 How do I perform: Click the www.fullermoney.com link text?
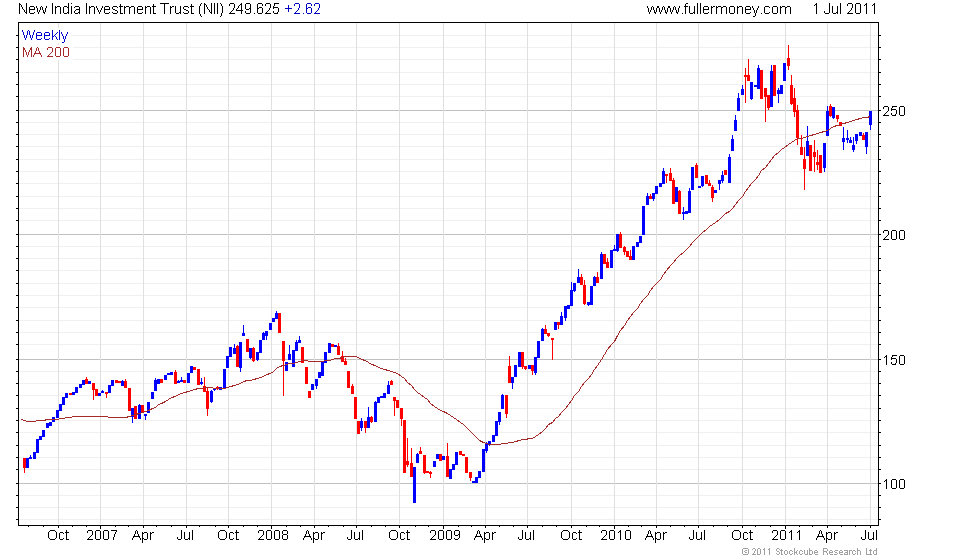click(719, 9)
